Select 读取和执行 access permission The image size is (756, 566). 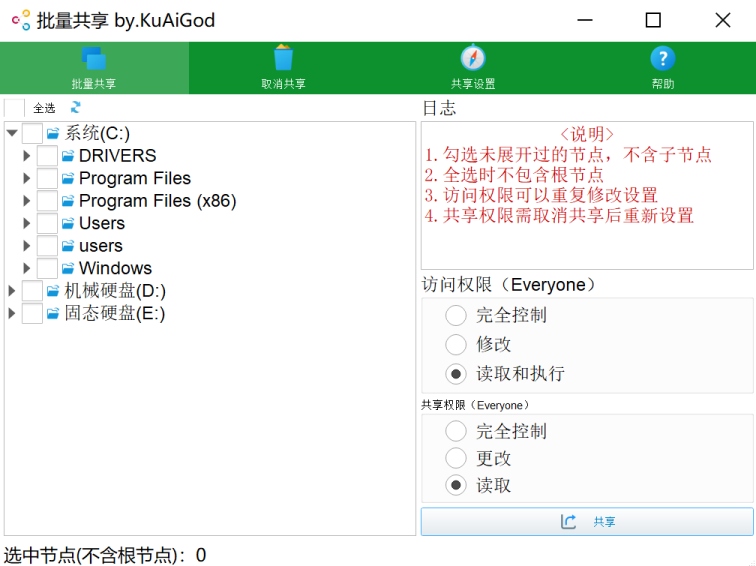pos(505,374)
